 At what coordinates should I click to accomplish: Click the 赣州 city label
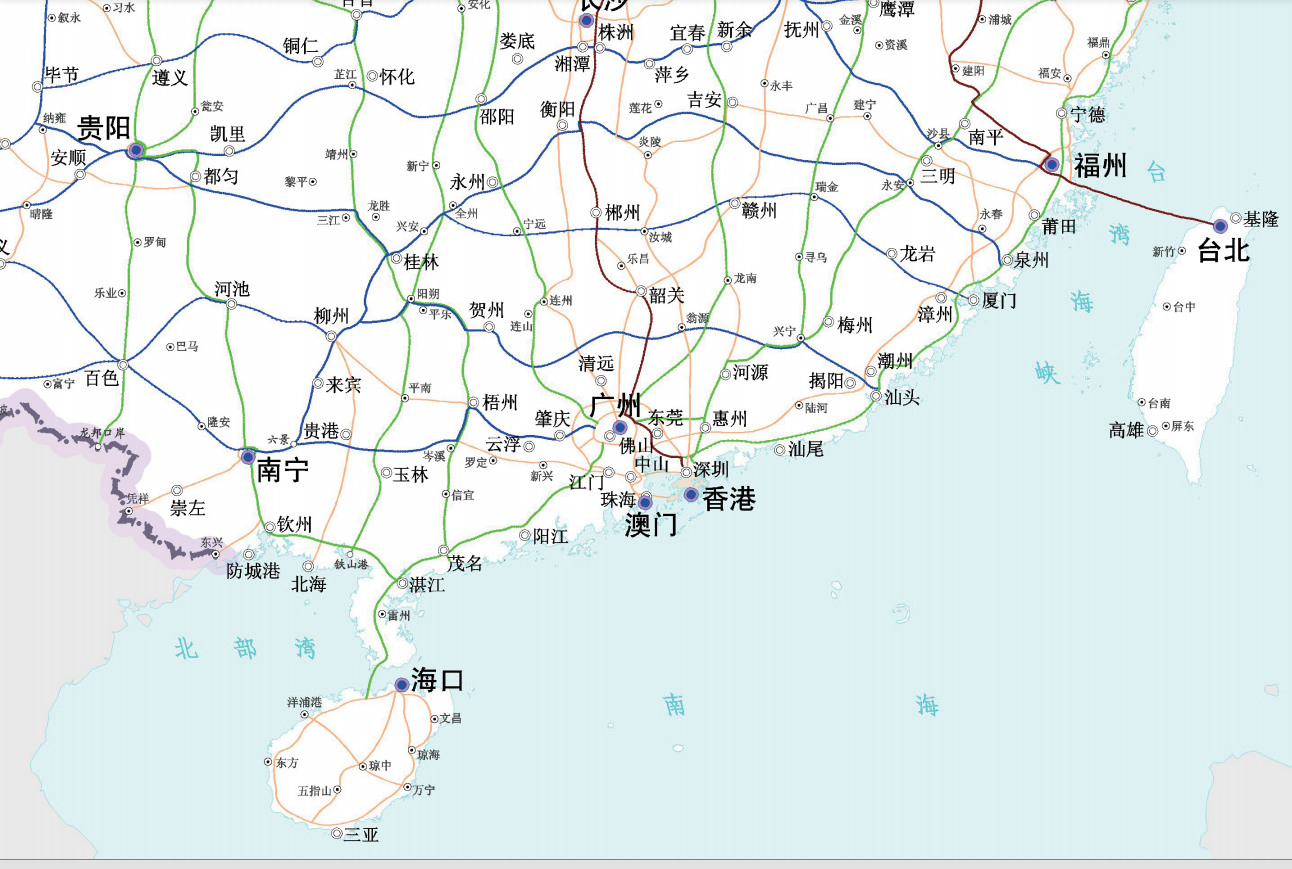point(759,210)
